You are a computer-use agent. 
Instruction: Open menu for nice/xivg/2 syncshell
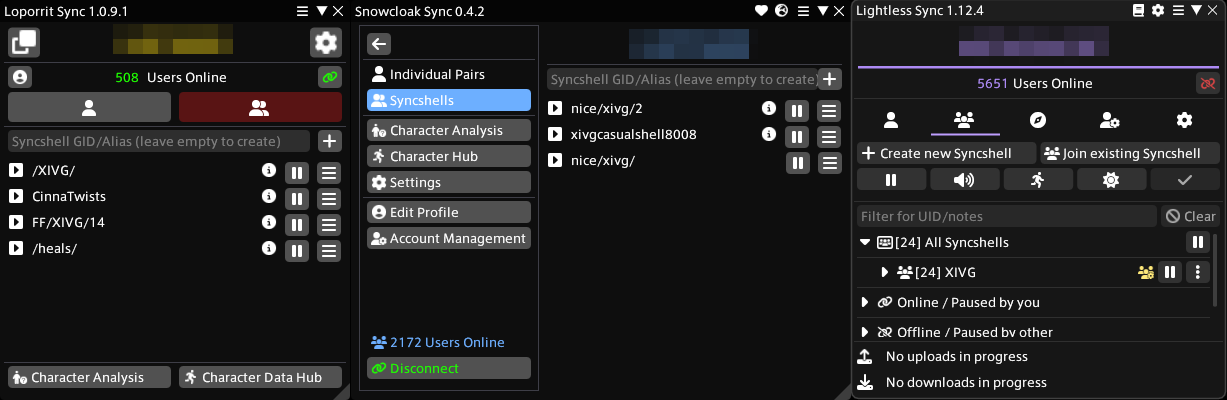[829, 109]
